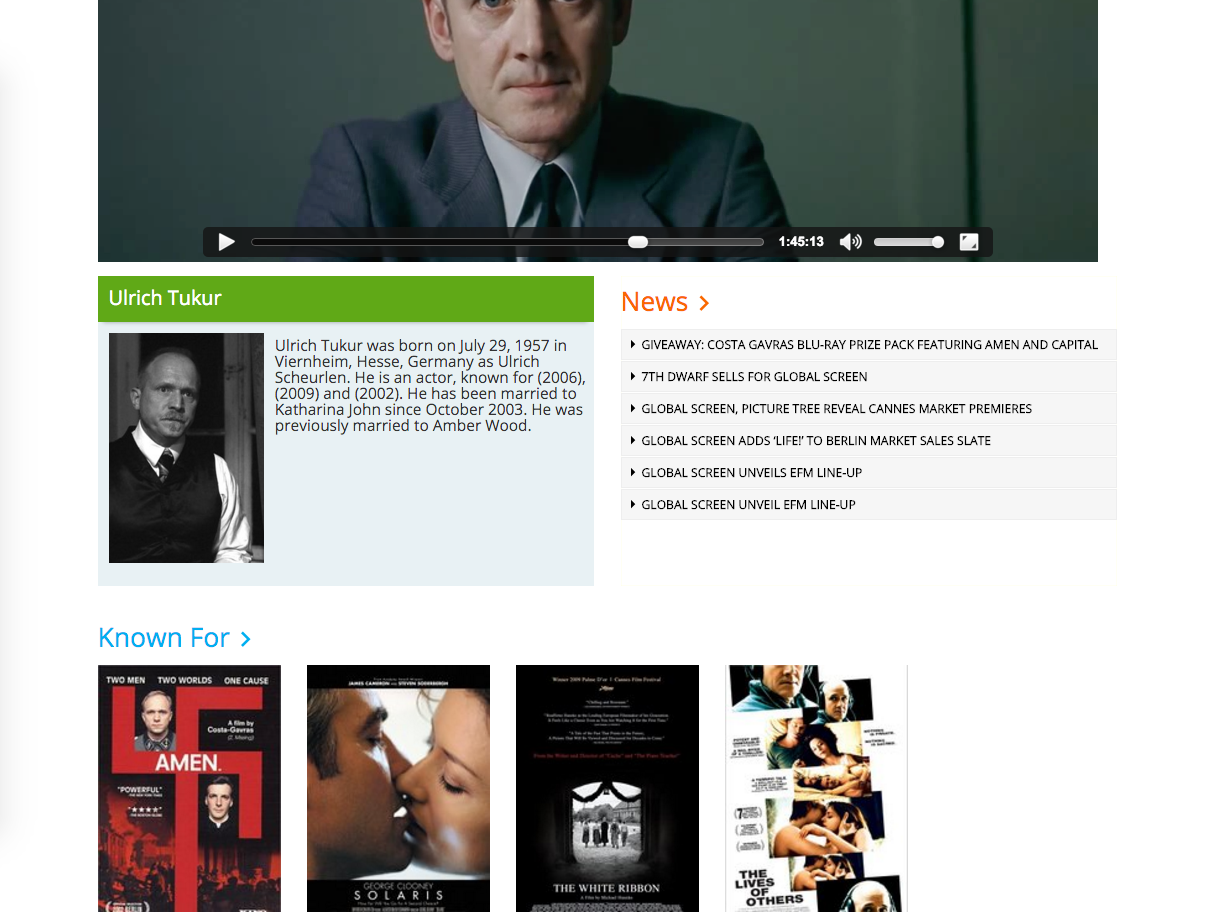1215x917 pixels.
Task: Expand Global Screen Unveil EFM Line-Up item
Action: tap(868, 504)
